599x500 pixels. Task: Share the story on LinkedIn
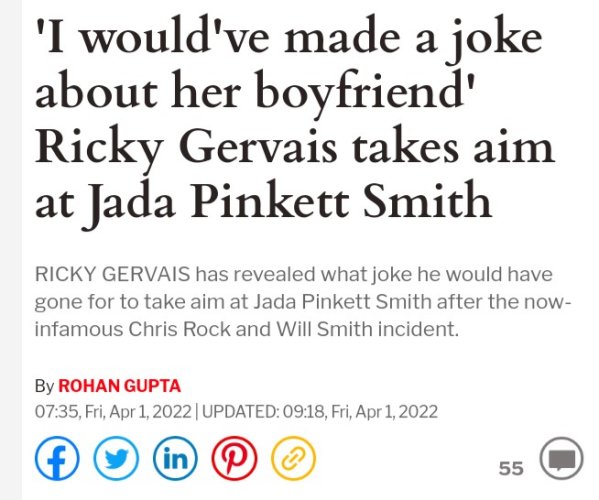pyautogui.click(x=175, y=458)
